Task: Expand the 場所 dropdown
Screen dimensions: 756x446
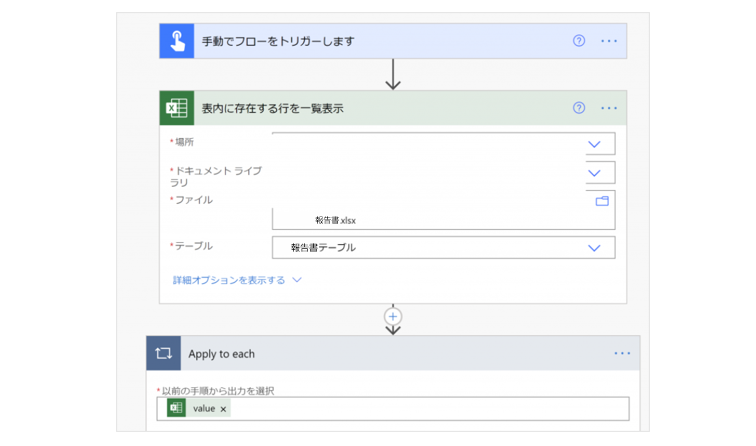Action: [594, 144]
